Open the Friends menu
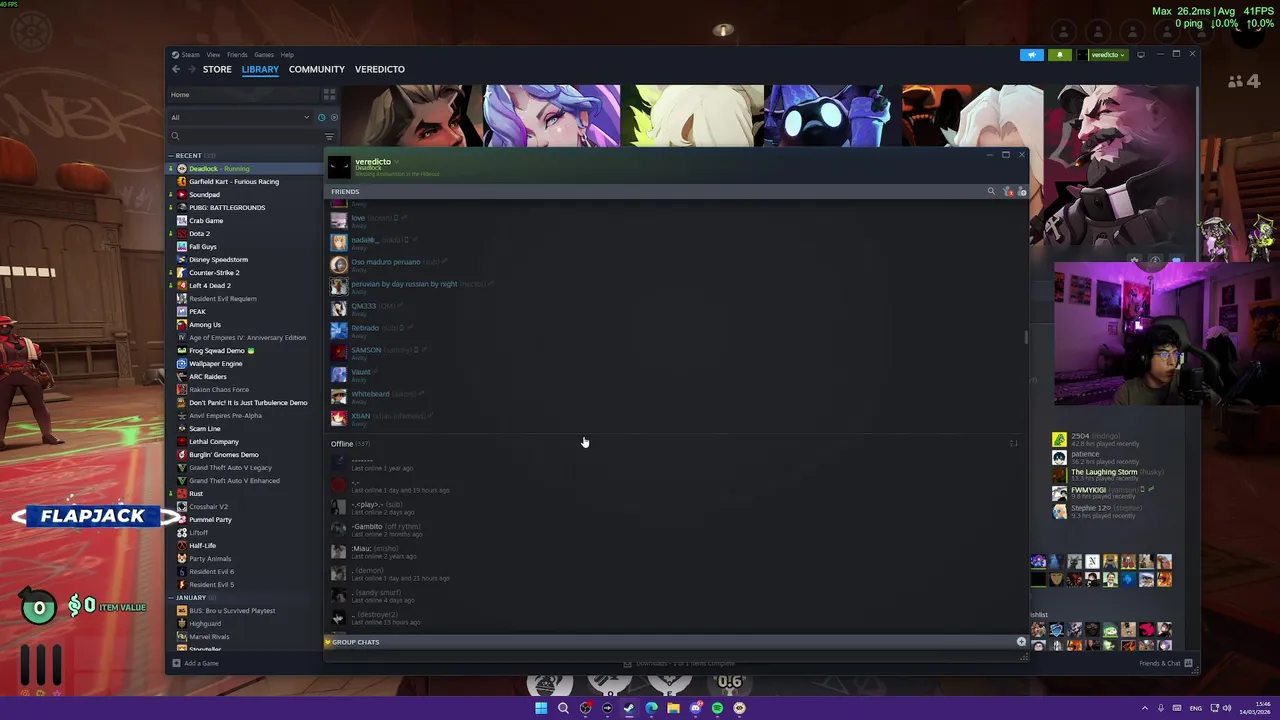Screen dimensions: 1280x720 [x=237, y=55]
